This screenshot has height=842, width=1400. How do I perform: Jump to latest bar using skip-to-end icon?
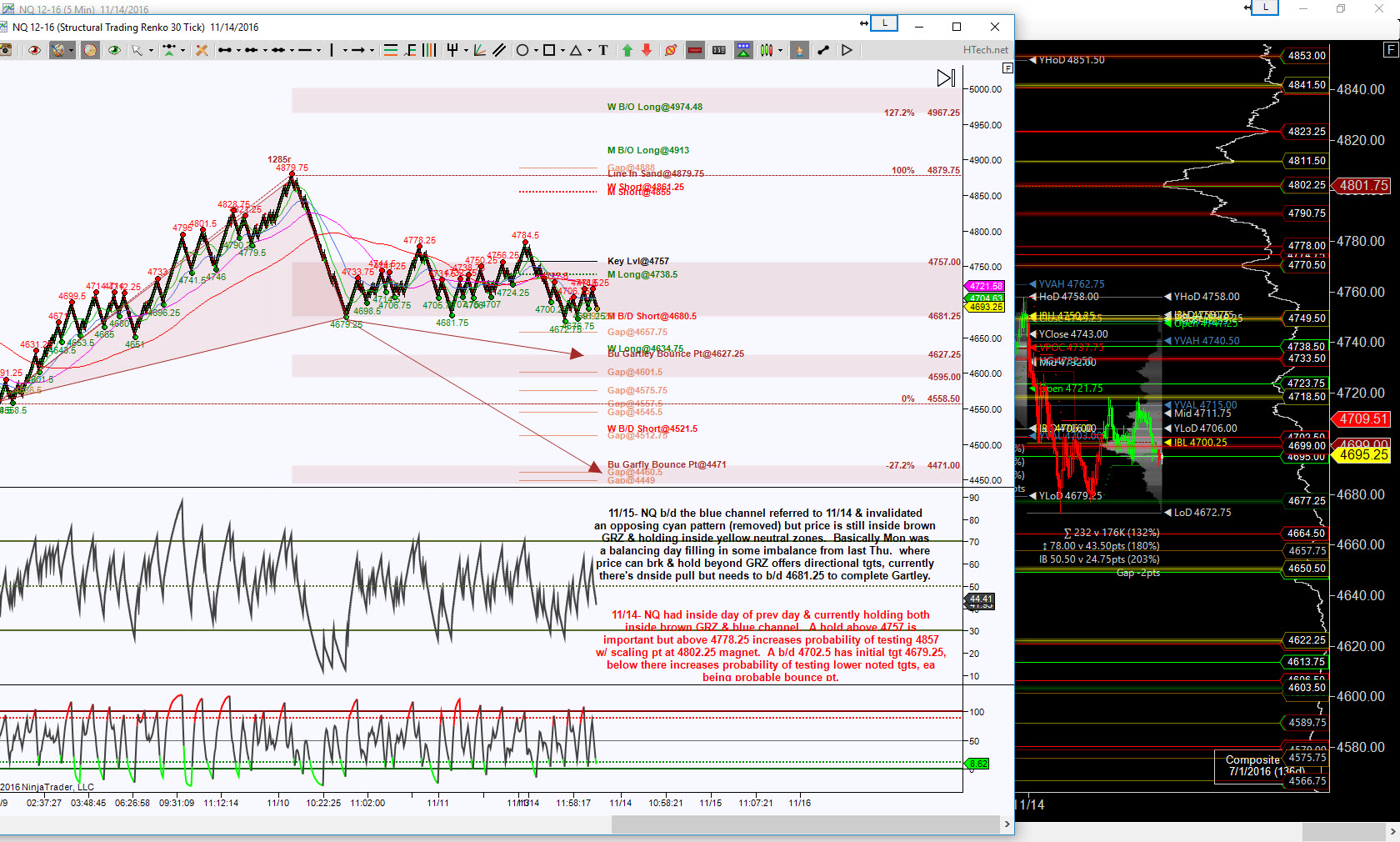point(946,78)
